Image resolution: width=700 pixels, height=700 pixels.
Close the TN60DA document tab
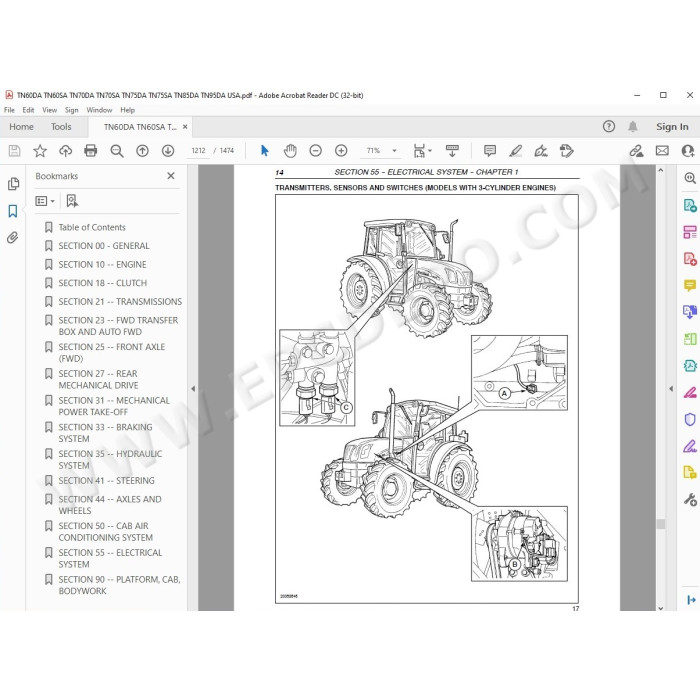[x=185, y=127]
